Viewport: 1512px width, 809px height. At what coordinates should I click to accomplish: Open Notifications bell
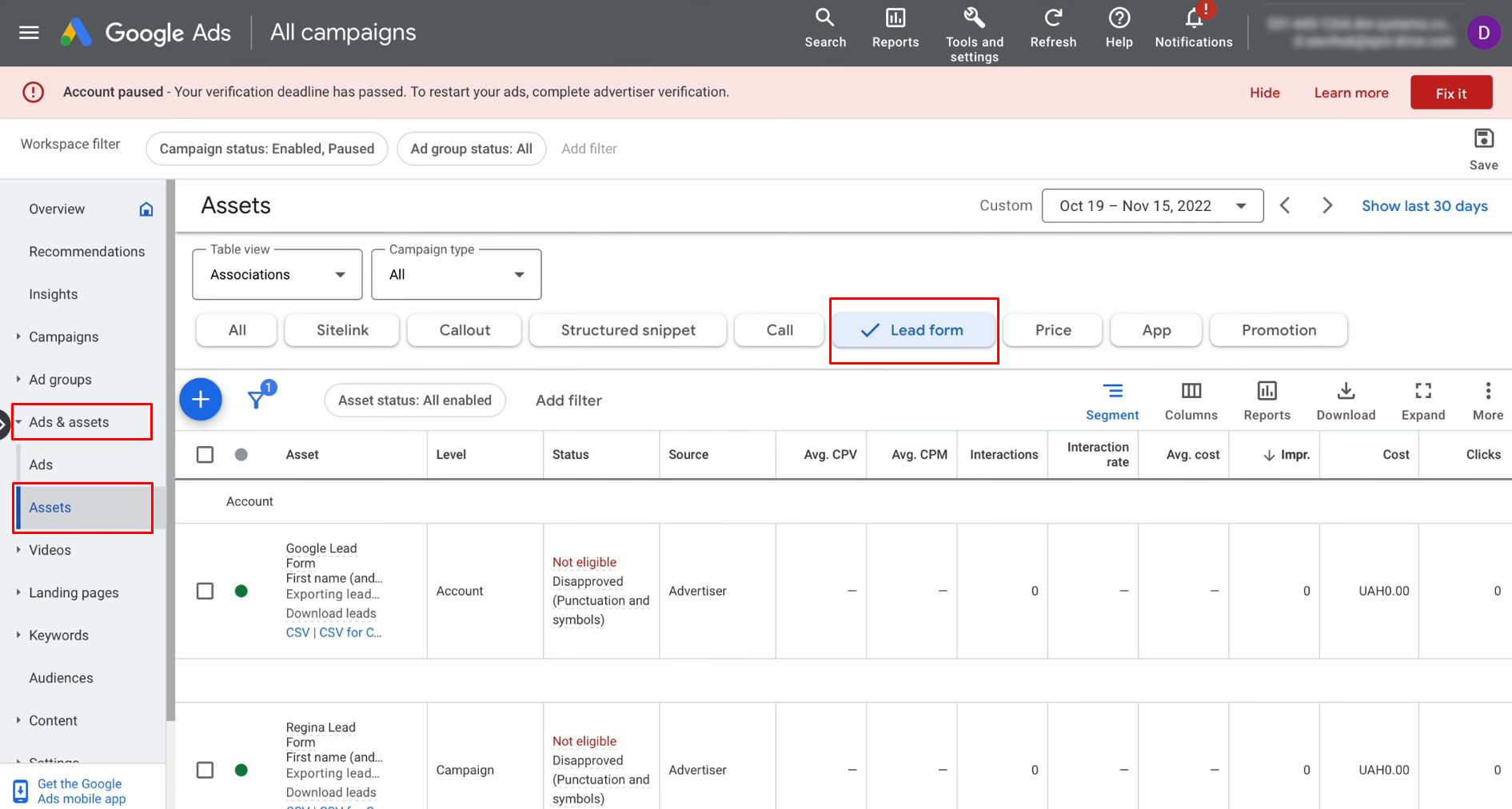[x=1194, y=29]
